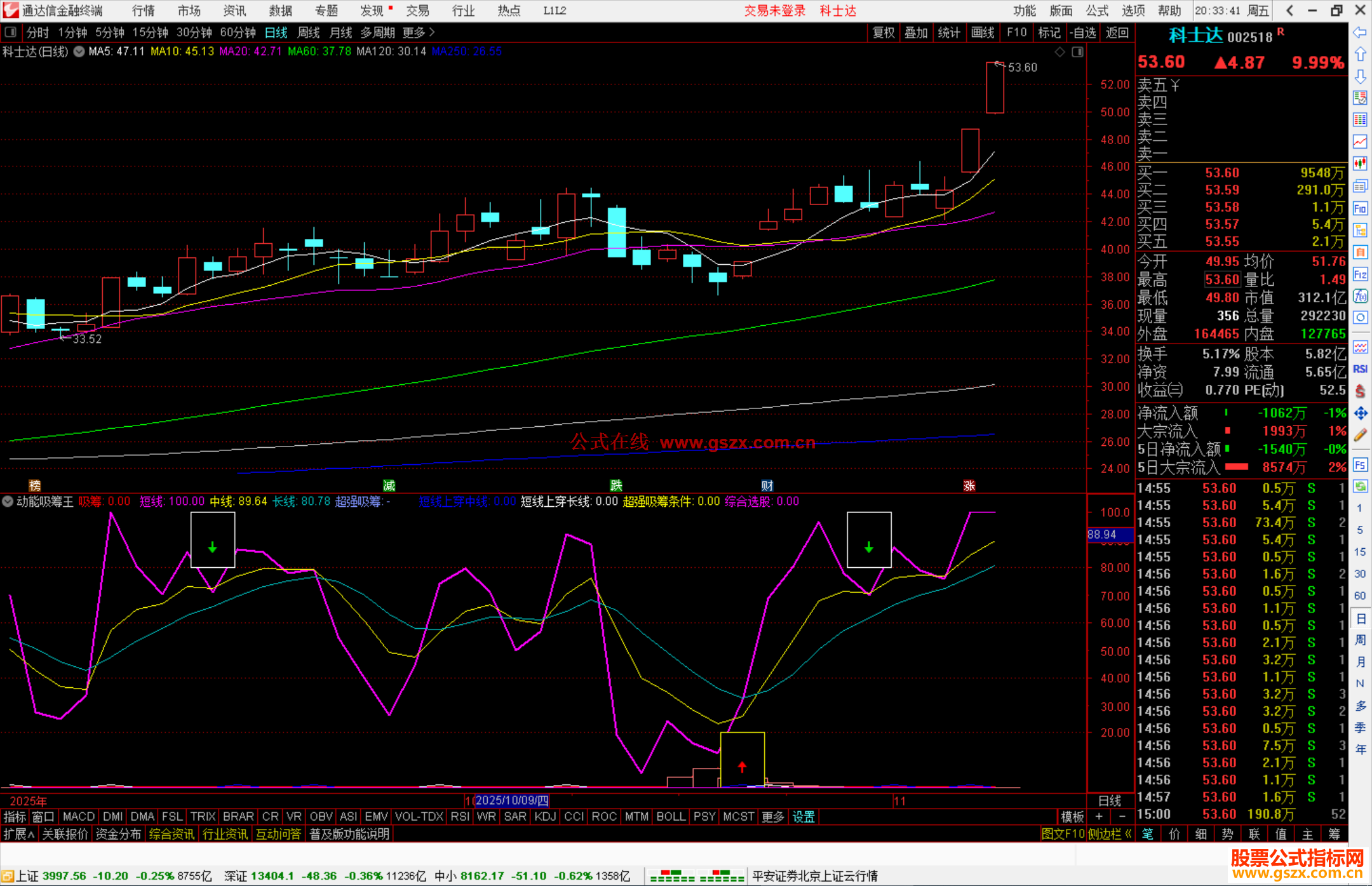1372x886 pixels.
Task: Expand the 扩展 panel at bottom left
Action: pyautogui.click(x=19, y=834)
